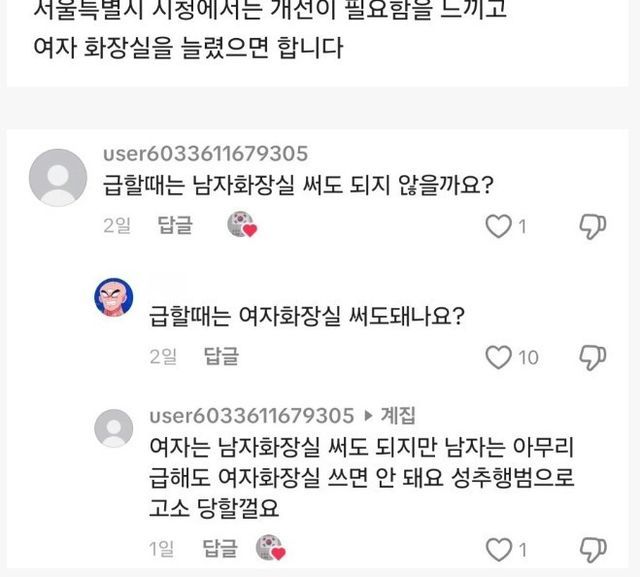Reply to the top comment via 답글
Viewport: 640px width, 577px height.
click(x=175, y=225)
